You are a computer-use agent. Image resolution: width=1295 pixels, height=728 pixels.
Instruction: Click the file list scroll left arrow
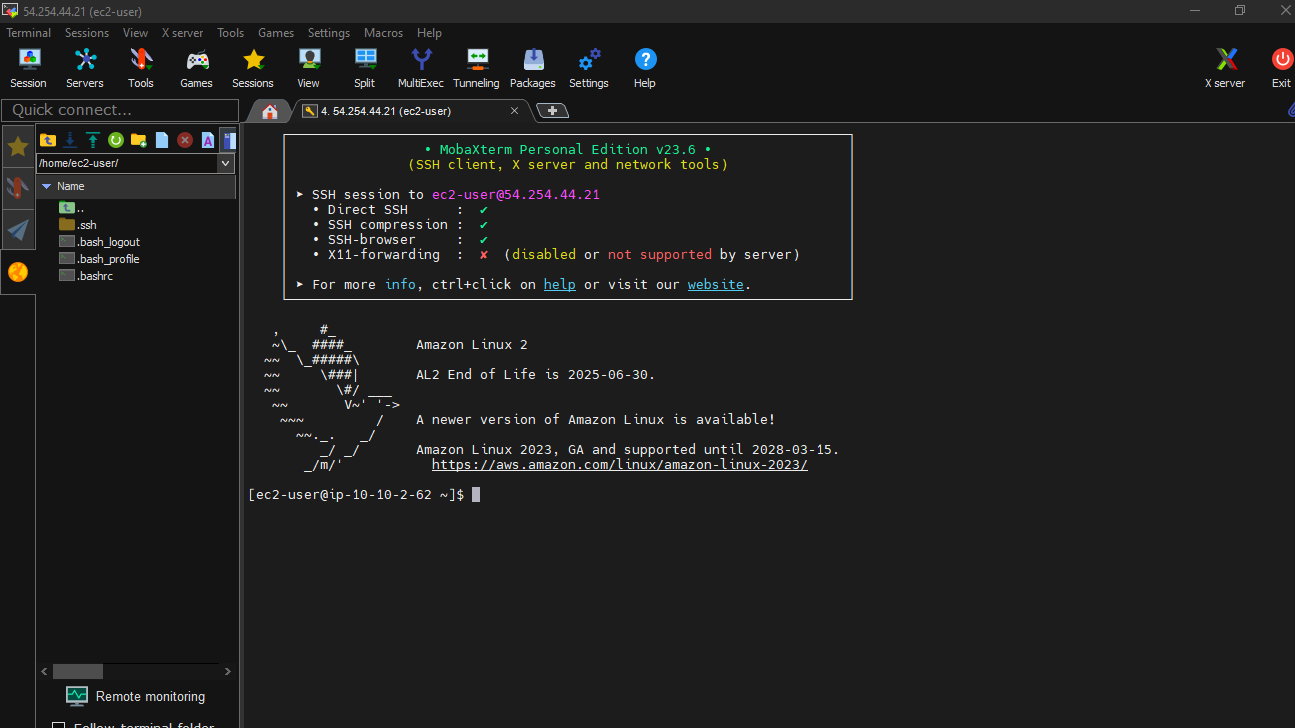44,672
